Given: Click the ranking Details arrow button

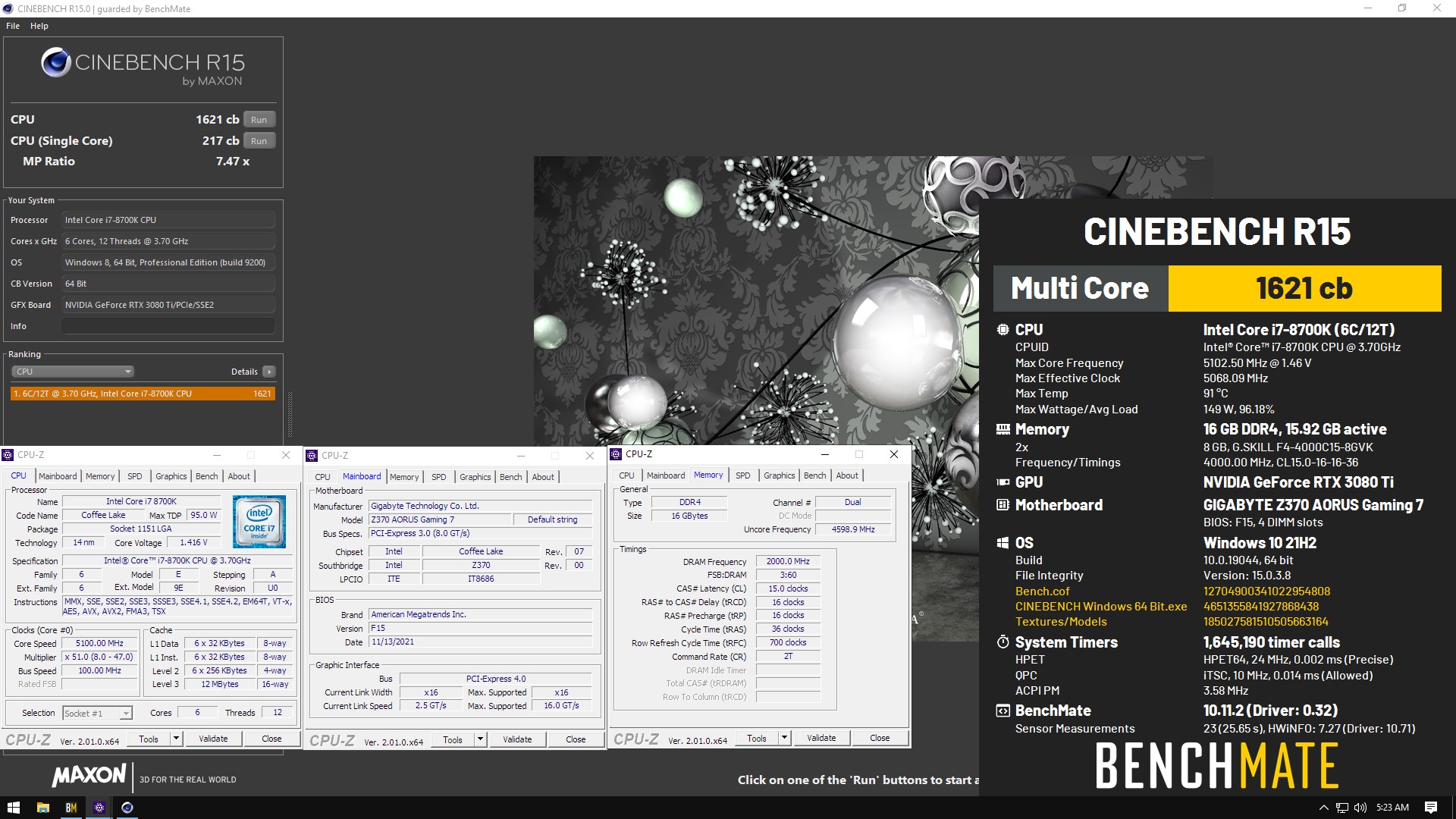Looking at the screenshot, I should 269,372.
